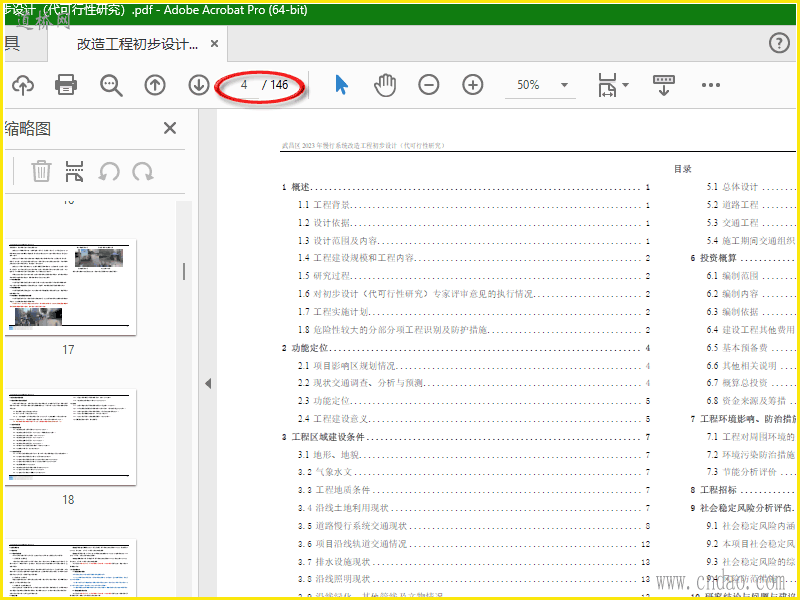Click the 50% zoom value field
The height and width of the screenshot is (600, 800).
point(528,85)
